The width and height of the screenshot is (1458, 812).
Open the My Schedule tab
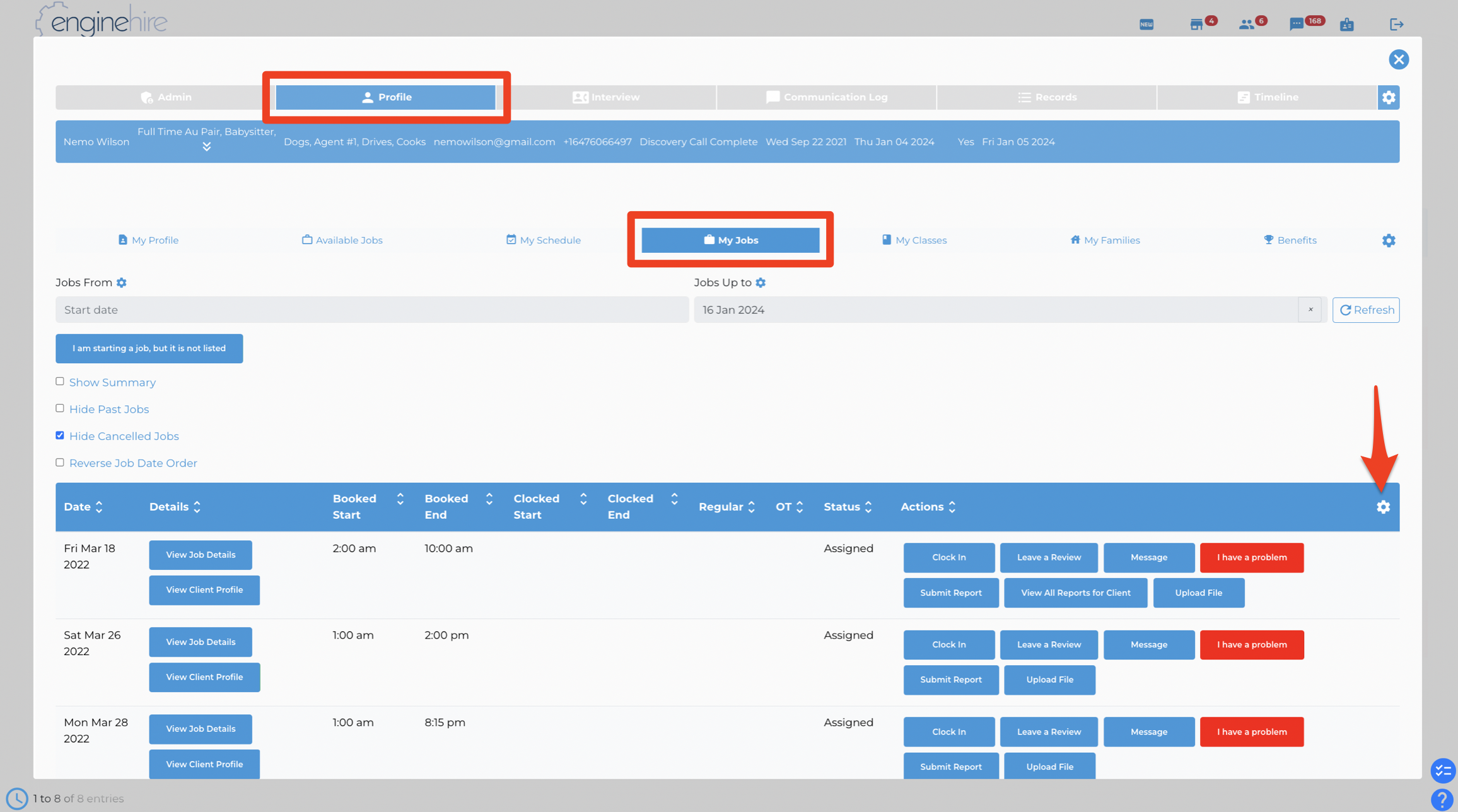tap(543, 240)
